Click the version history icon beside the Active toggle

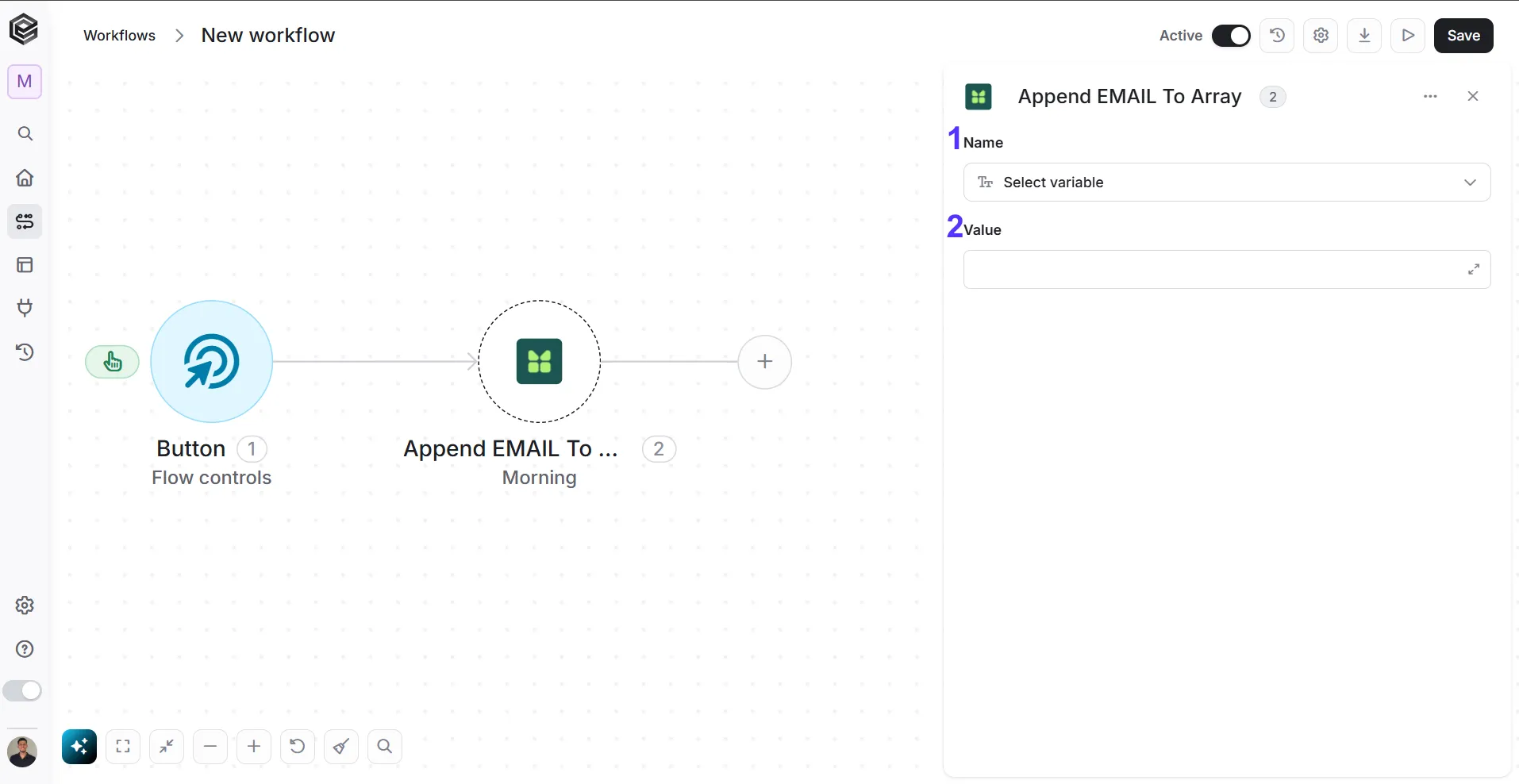pos(1277,35)
